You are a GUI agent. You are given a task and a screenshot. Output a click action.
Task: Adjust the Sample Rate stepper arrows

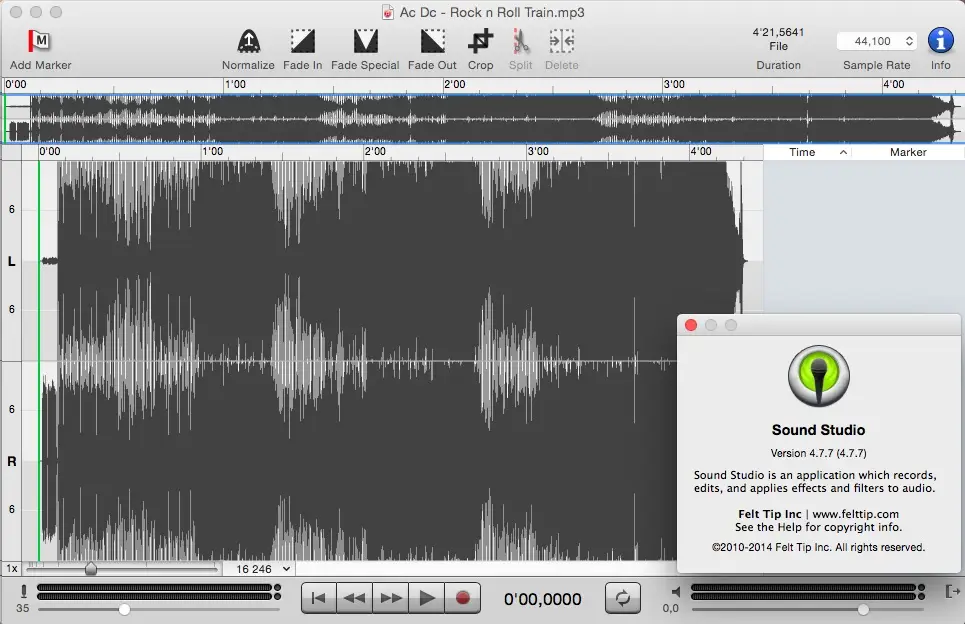click(x=909, y=41)
